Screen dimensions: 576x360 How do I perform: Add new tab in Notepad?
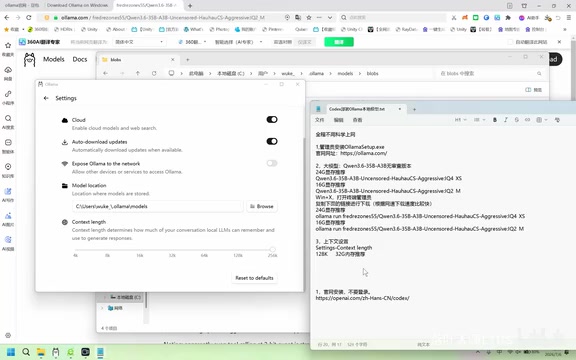coord(414,109)
